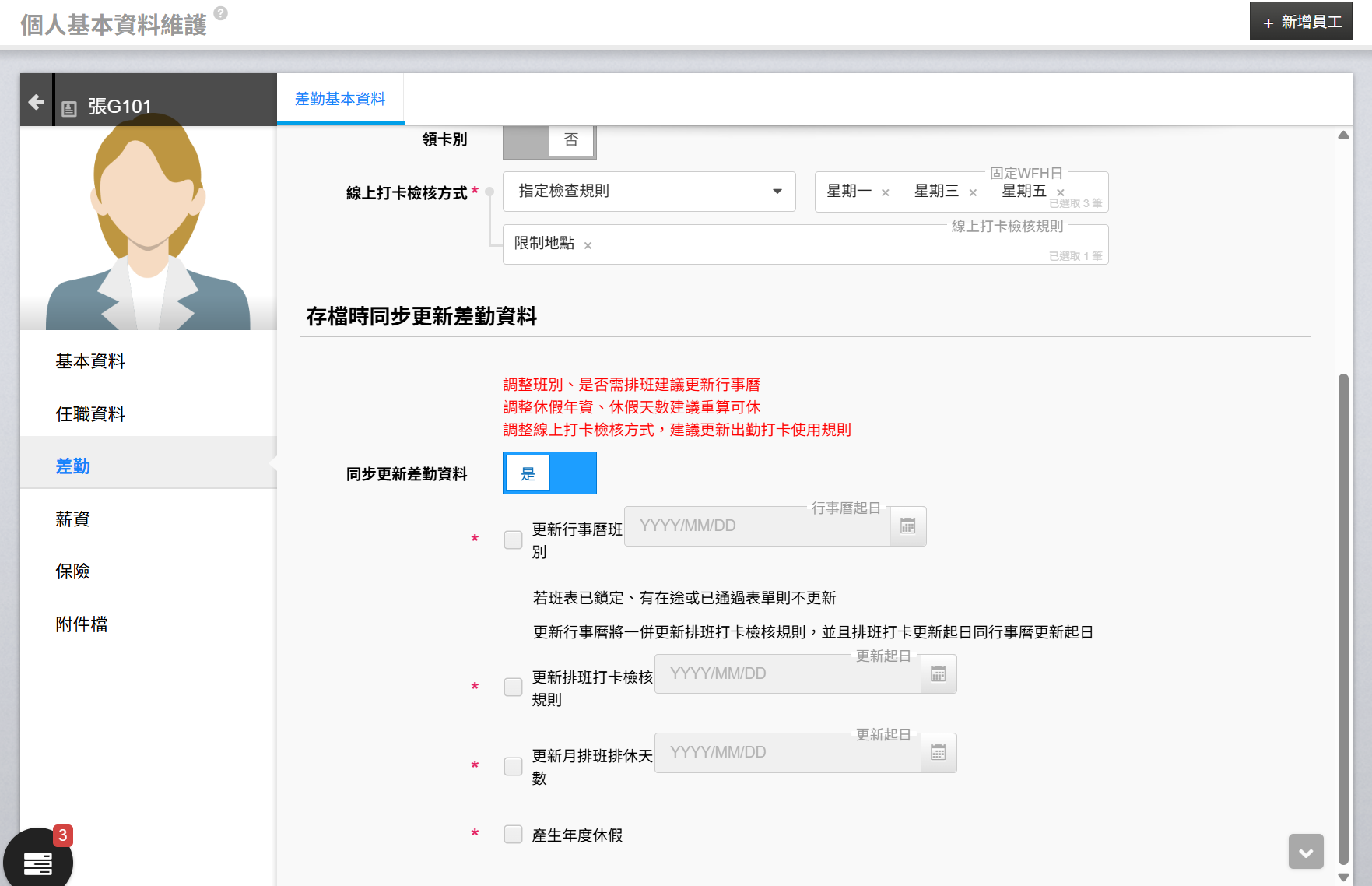
Task: Check the 更新行事曆班別 checkbox
Action: (513, 540)
